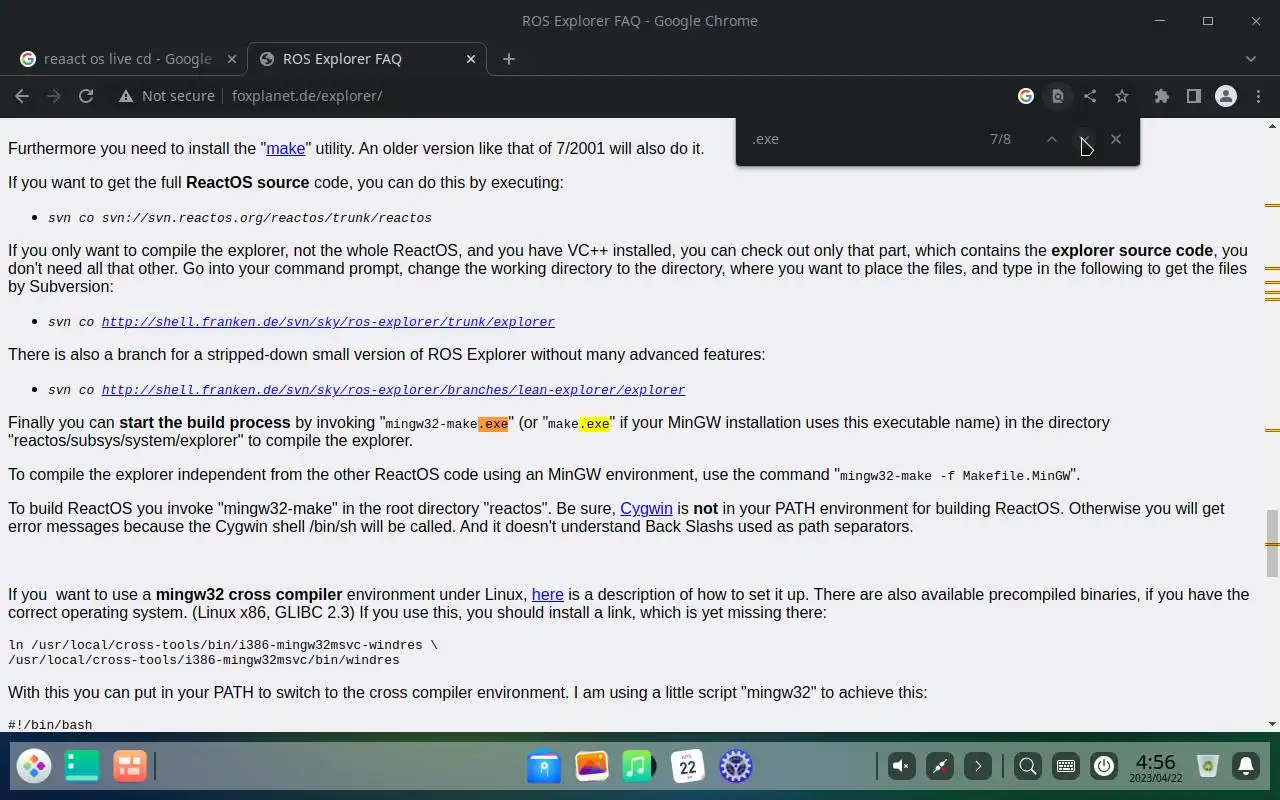Open the system settings gear dock icon
1280x800 pixels.
[736, 767]
